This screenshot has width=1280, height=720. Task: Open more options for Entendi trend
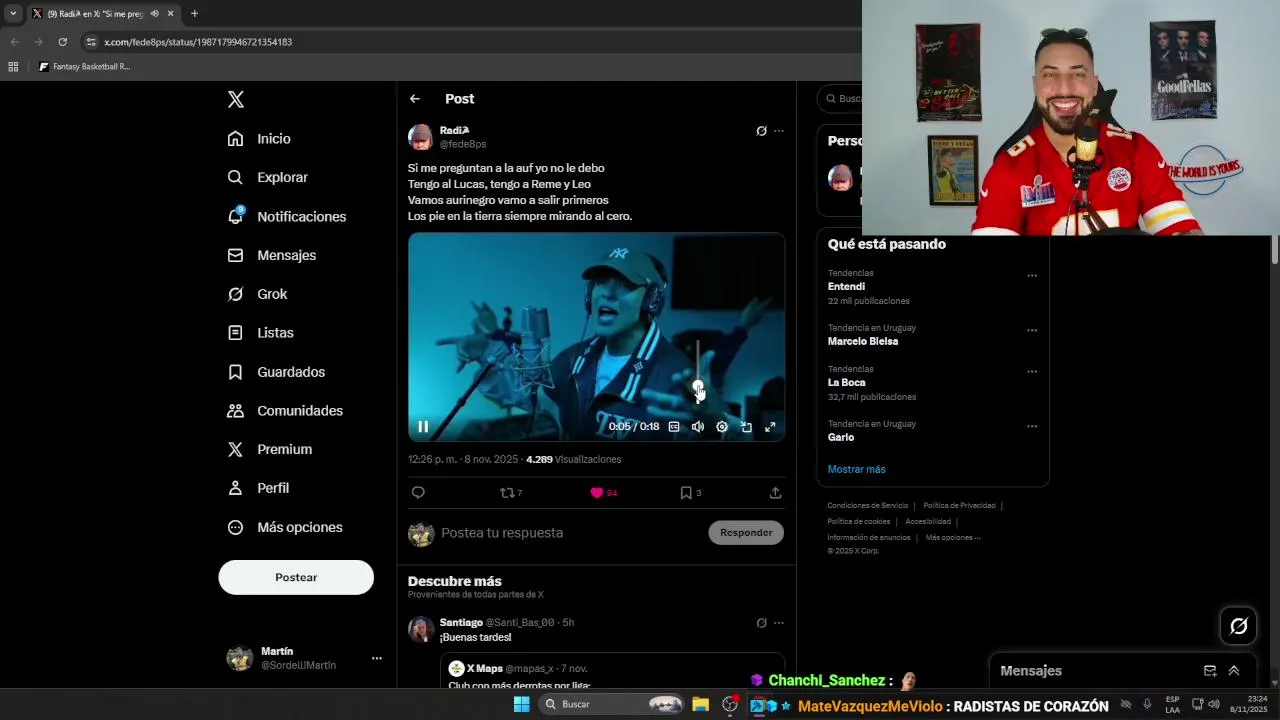click(x=1032, y=276)
